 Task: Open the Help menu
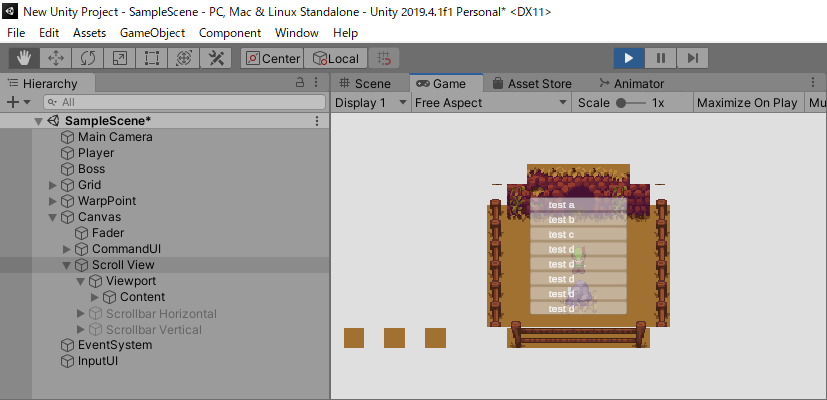[x=345, y=33]
